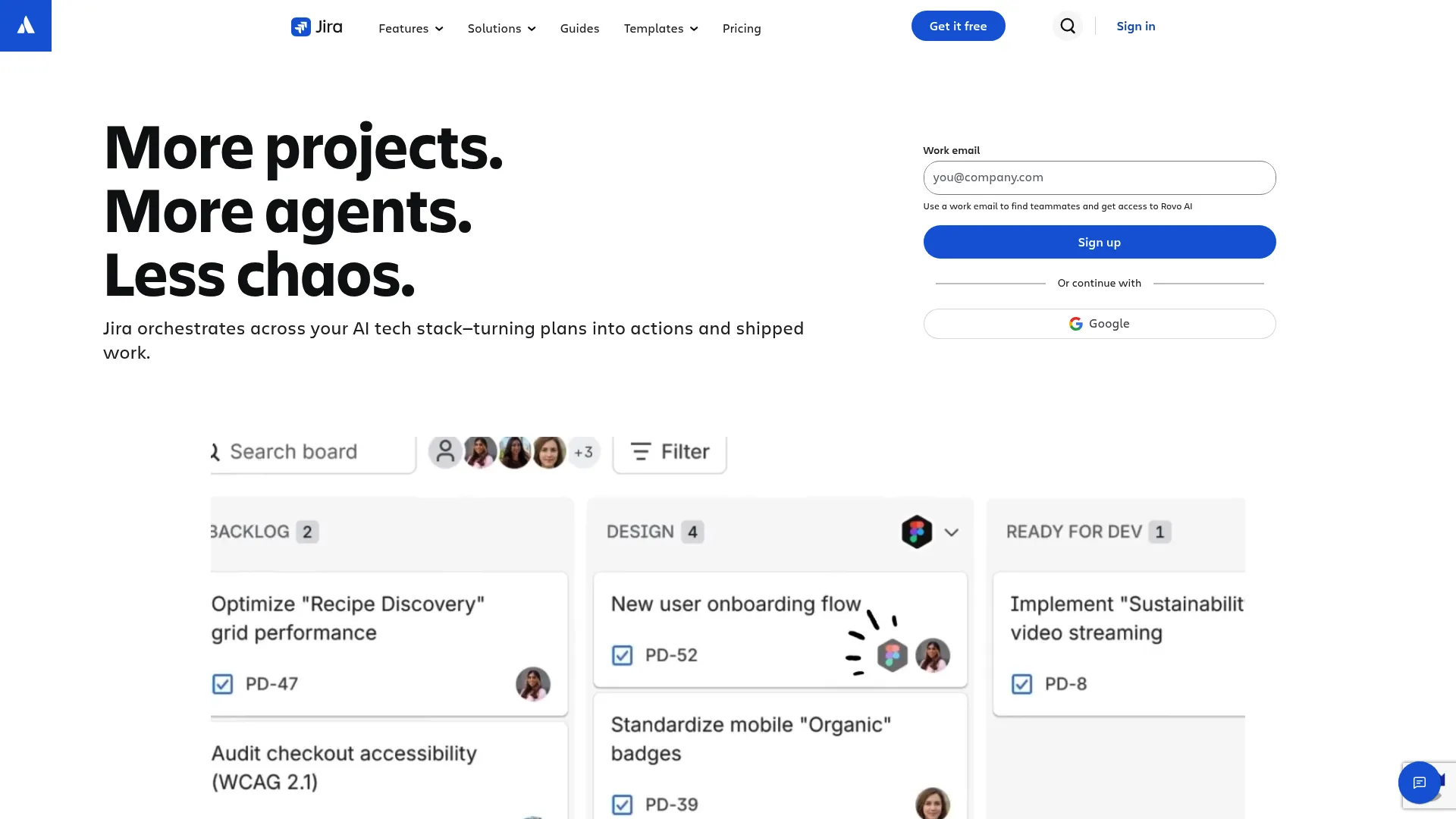Open Optimize "Recipe Discovery" grid performance card
This screenshot has width=1456, height=819.
point(389,644)
